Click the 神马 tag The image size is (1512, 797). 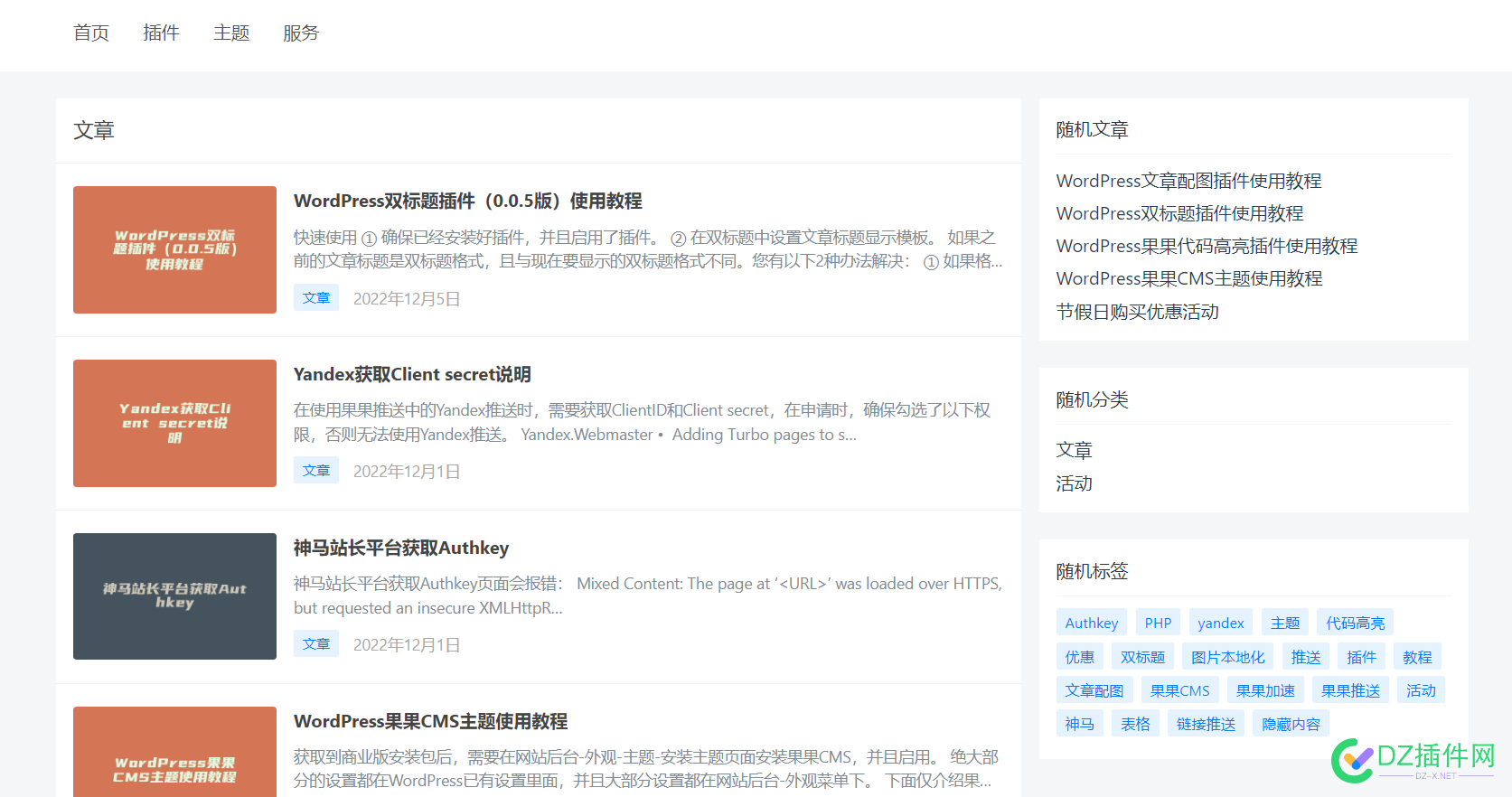(1079, 724)
